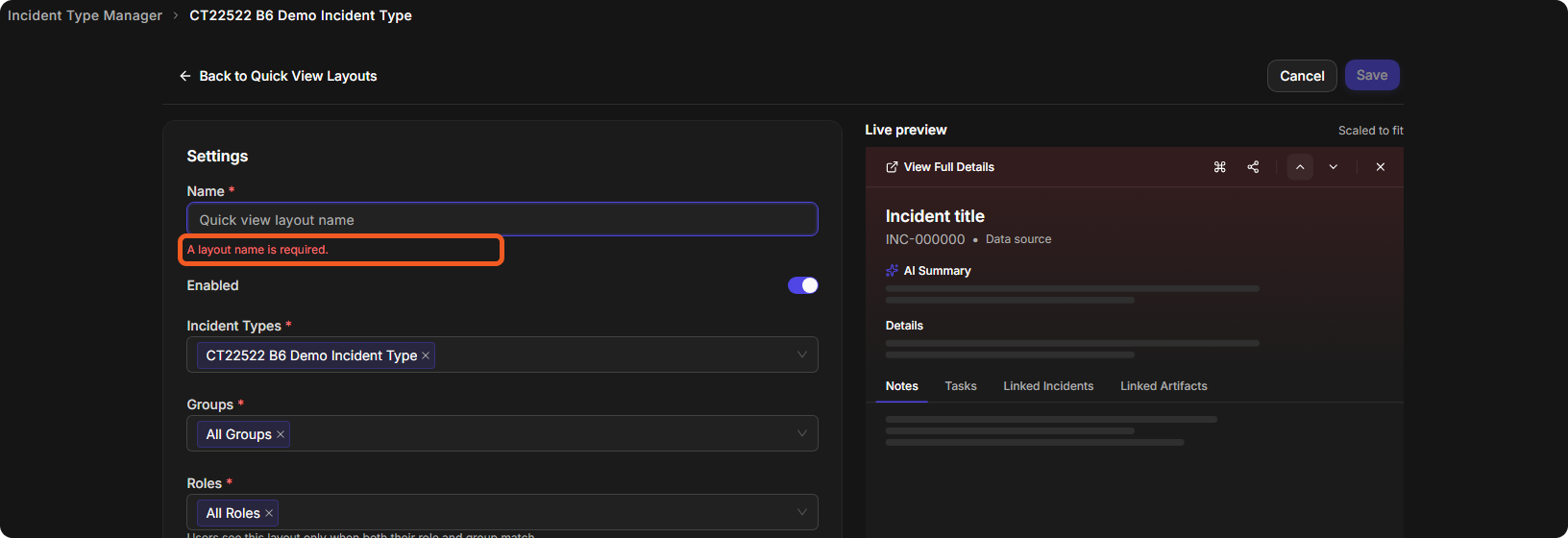The height and width of the screenshot is (538, 1568).
Task: Expand the Groups dropdown arrow
Action: [802, 433]
